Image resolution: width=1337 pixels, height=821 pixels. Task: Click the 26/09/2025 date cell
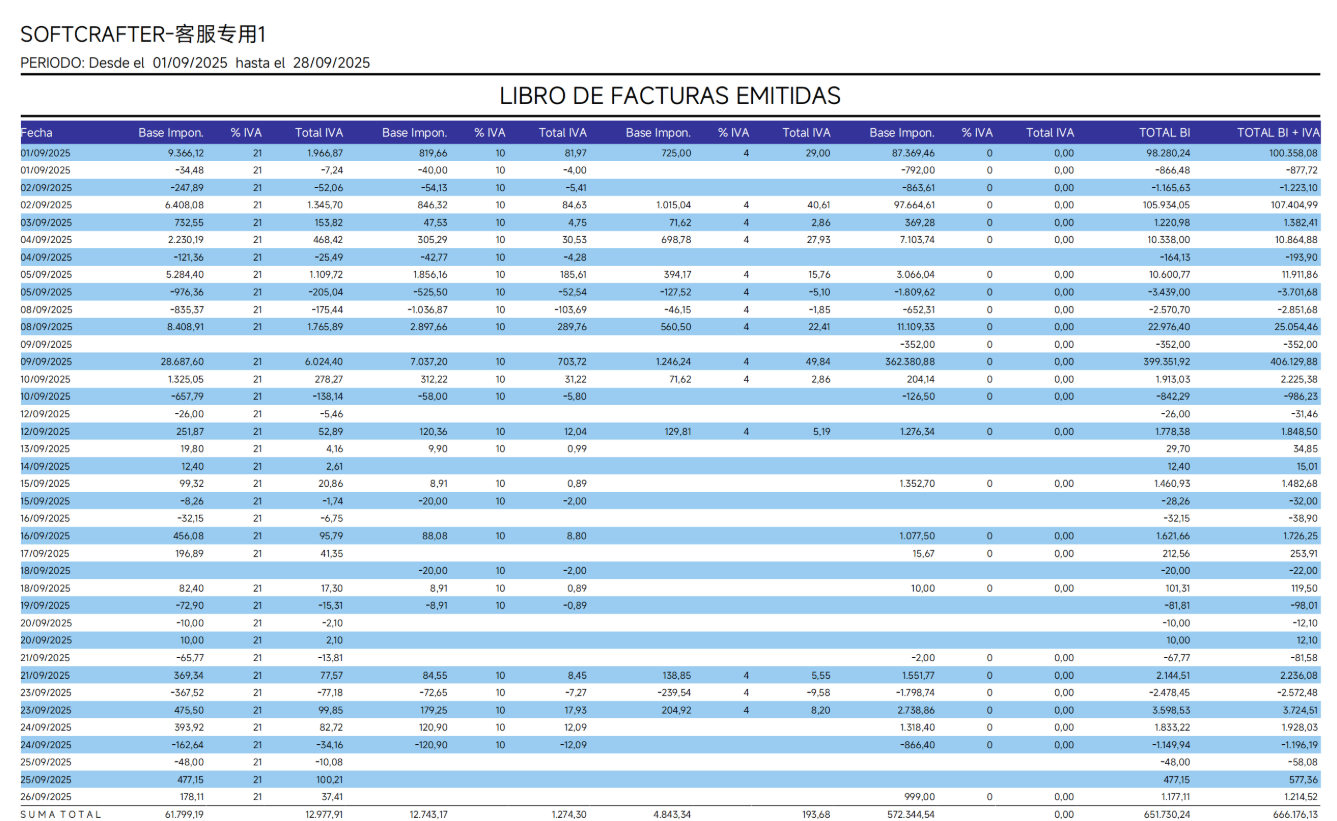pos(45,797)
